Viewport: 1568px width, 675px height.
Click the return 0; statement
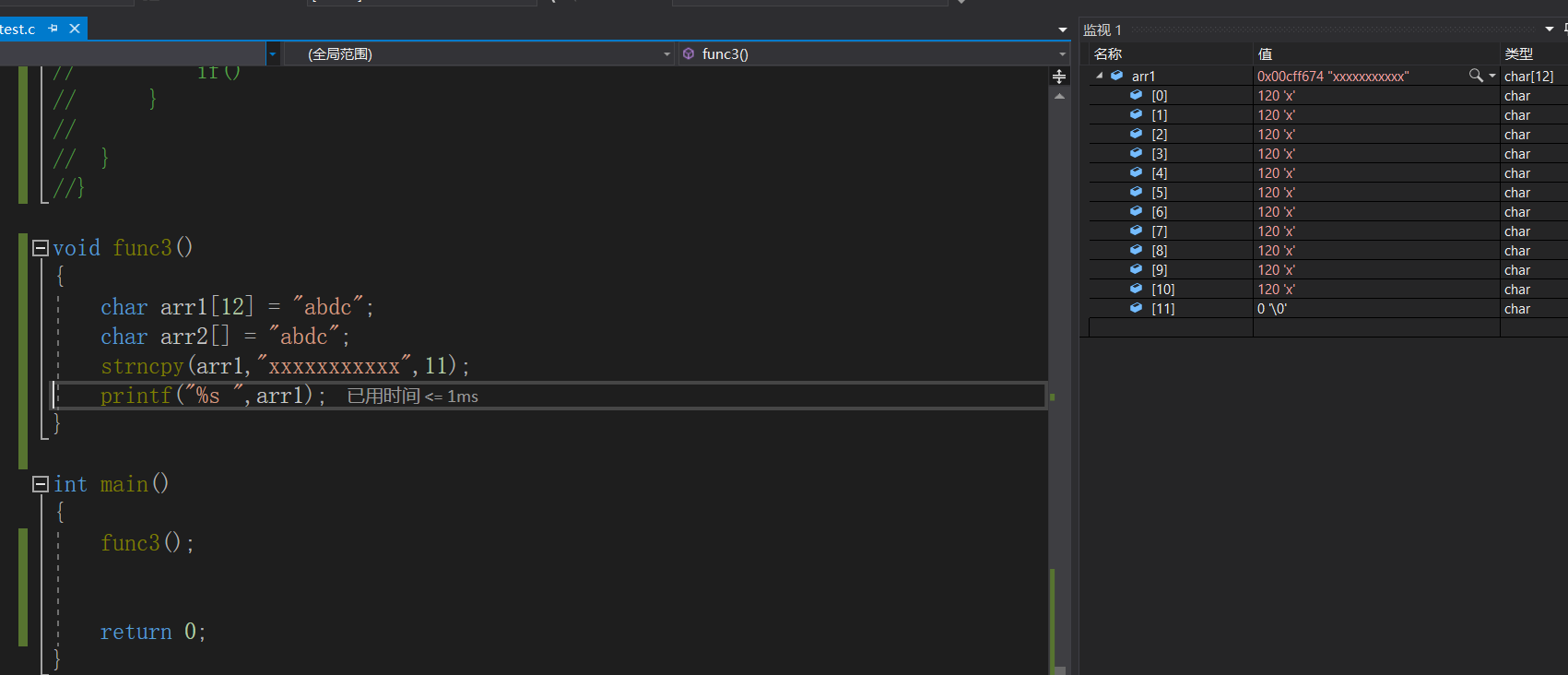(153, 632)
